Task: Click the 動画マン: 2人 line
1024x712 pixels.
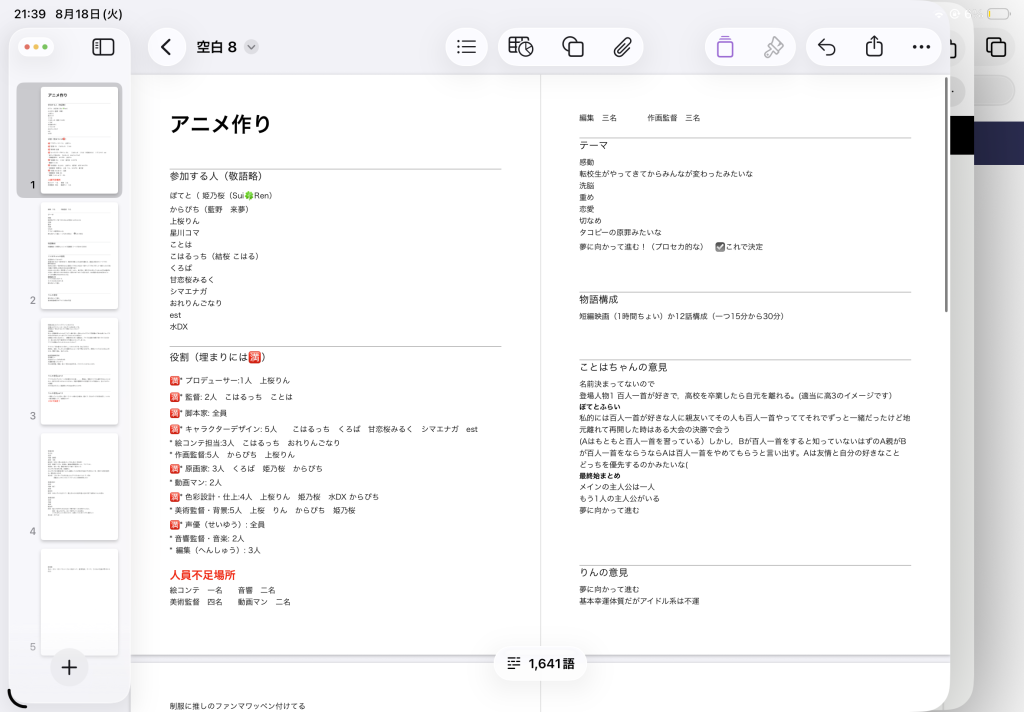Action: click(197, 483)
